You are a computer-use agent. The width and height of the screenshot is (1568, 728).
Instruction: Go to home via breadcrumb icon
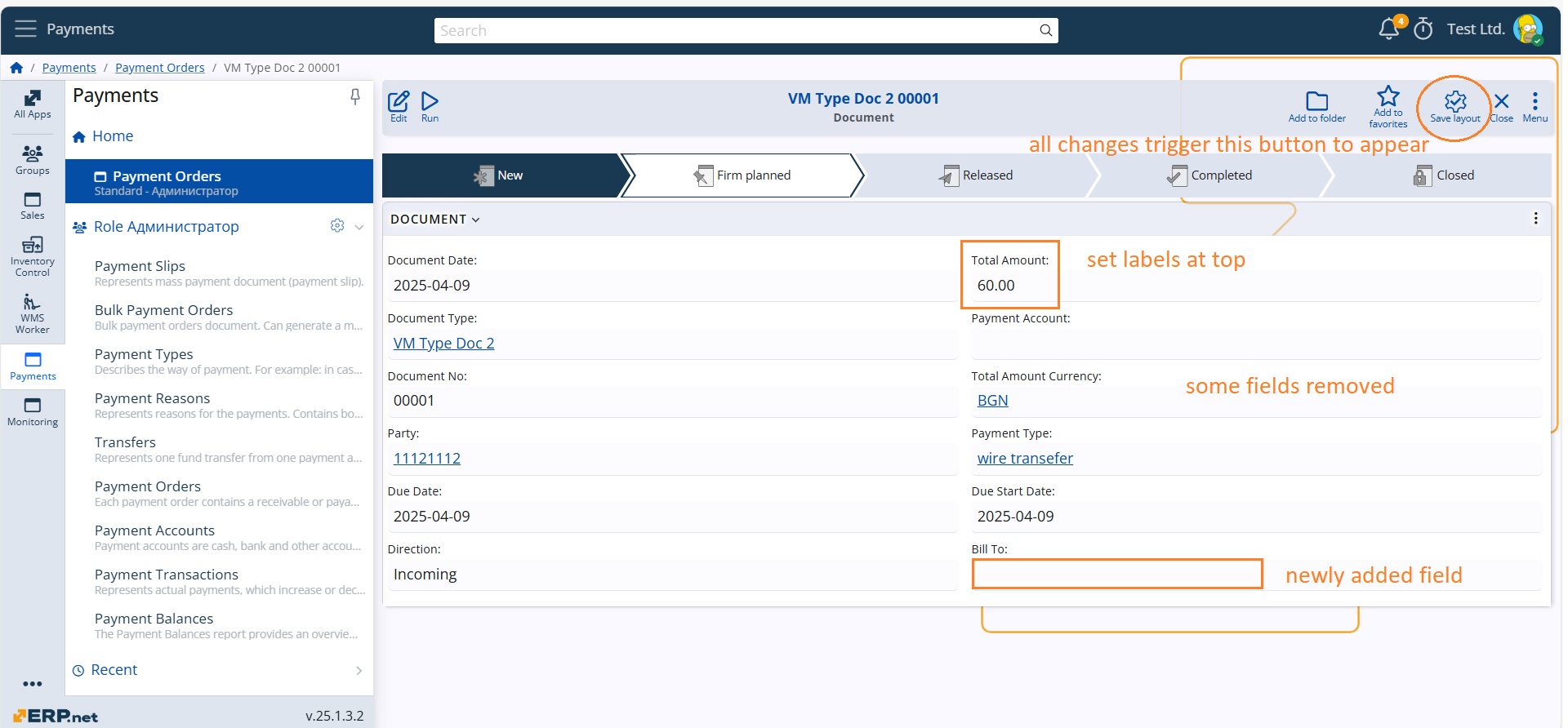pyautogui.click(x=16, y=68)
